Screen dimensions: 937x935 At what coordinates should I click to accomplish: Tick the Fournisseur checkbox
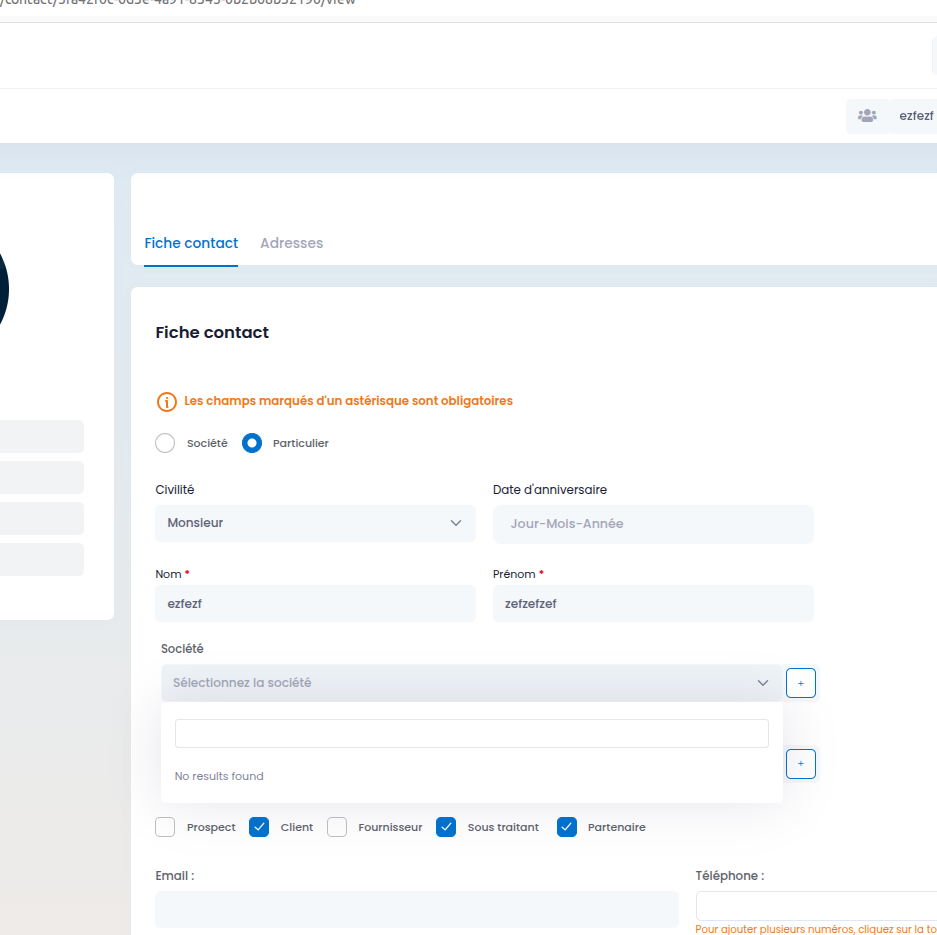(337, 827)
